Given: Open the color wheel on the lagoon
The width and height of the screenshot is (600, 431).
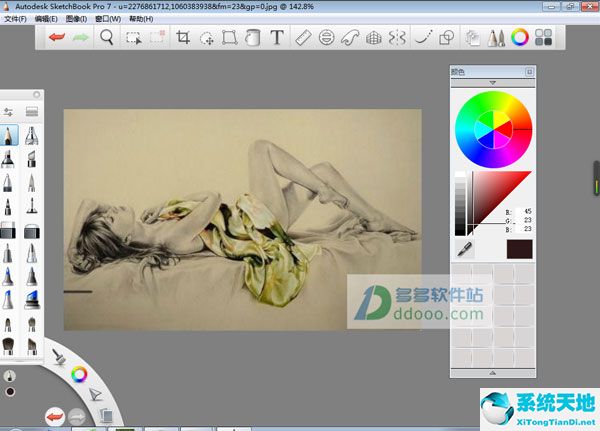Looking at the screenshot, I should click(79, 374).
